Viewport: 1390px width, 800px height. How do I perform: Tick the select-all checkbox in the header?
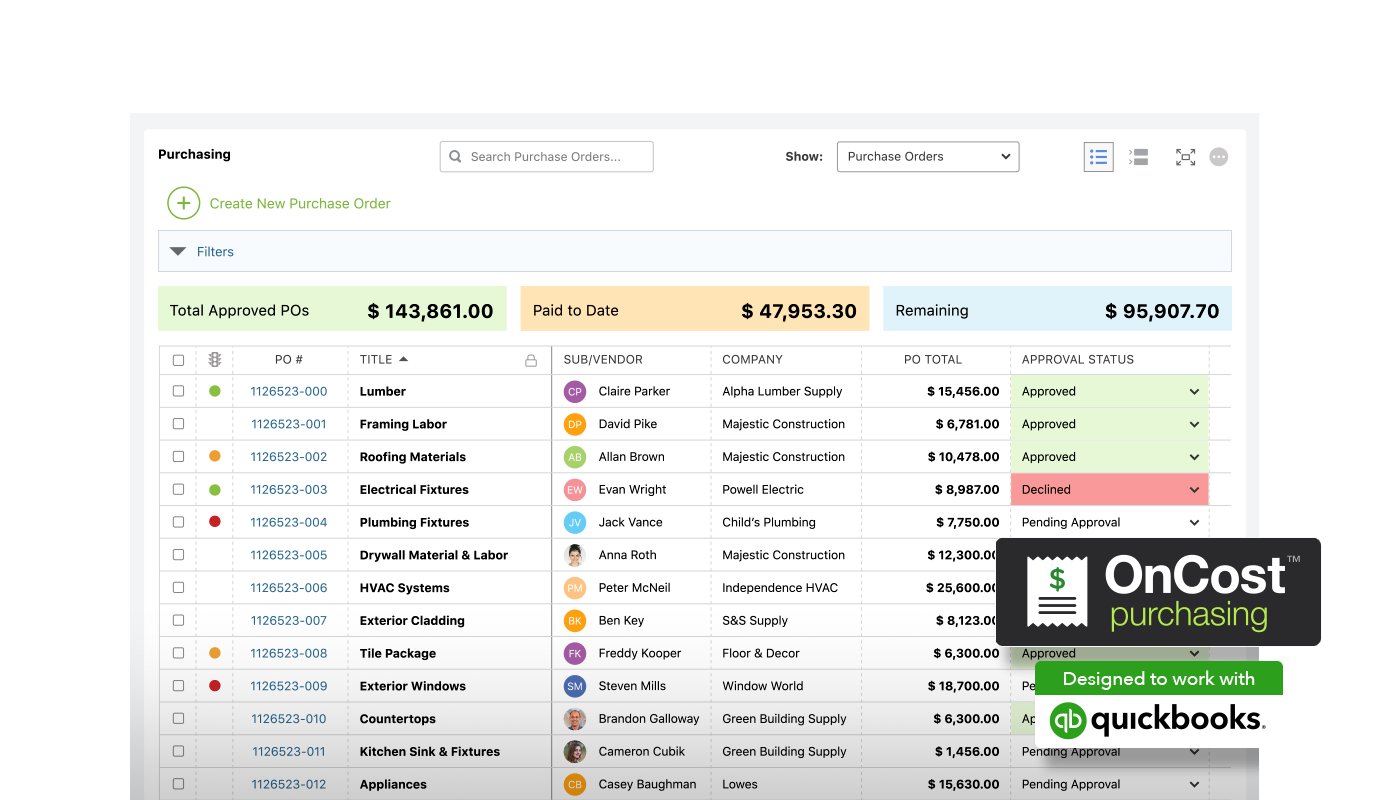(178, 360)
